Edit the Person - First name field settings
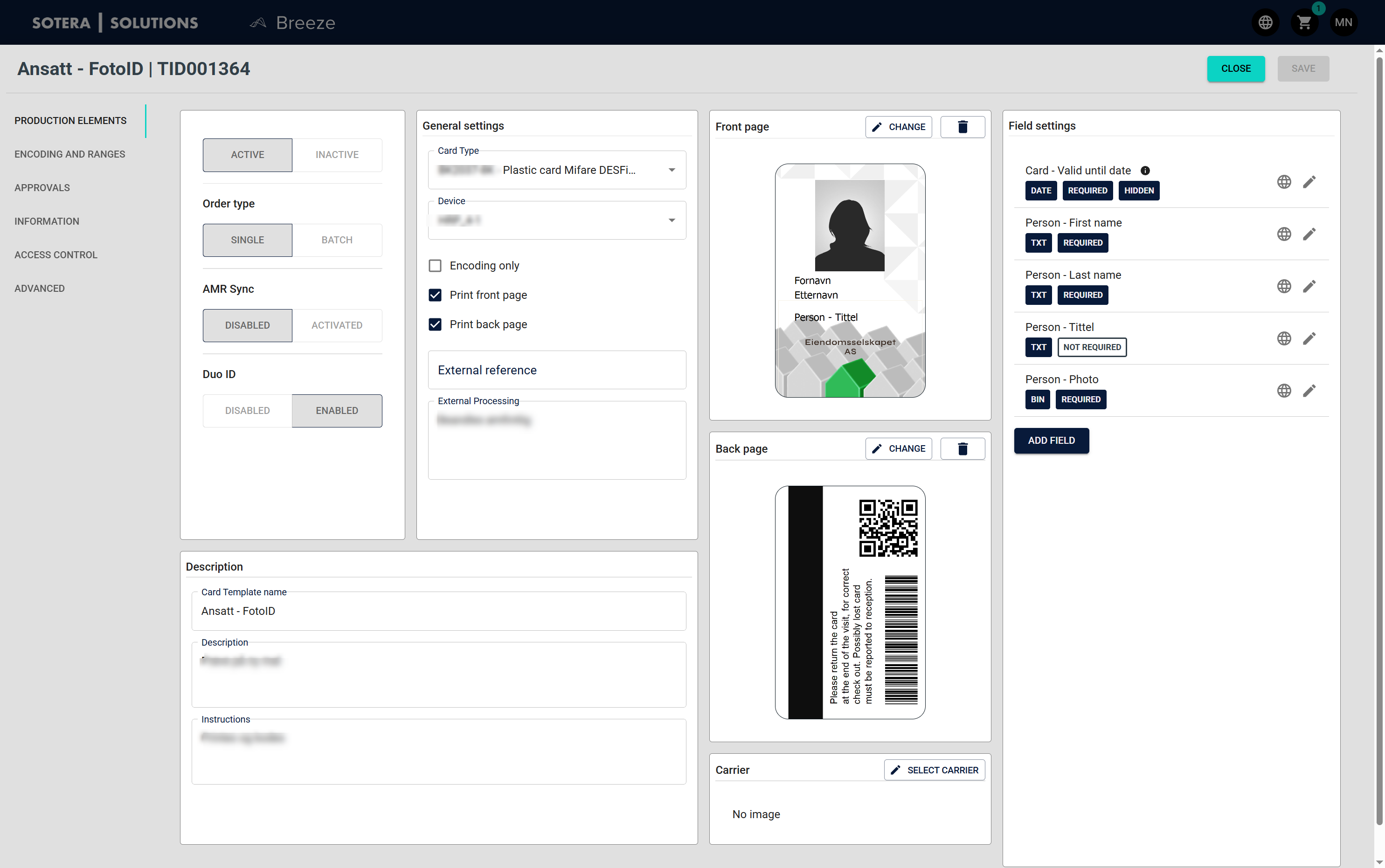The image size is (1385, 868). (x=1310, y=234)
